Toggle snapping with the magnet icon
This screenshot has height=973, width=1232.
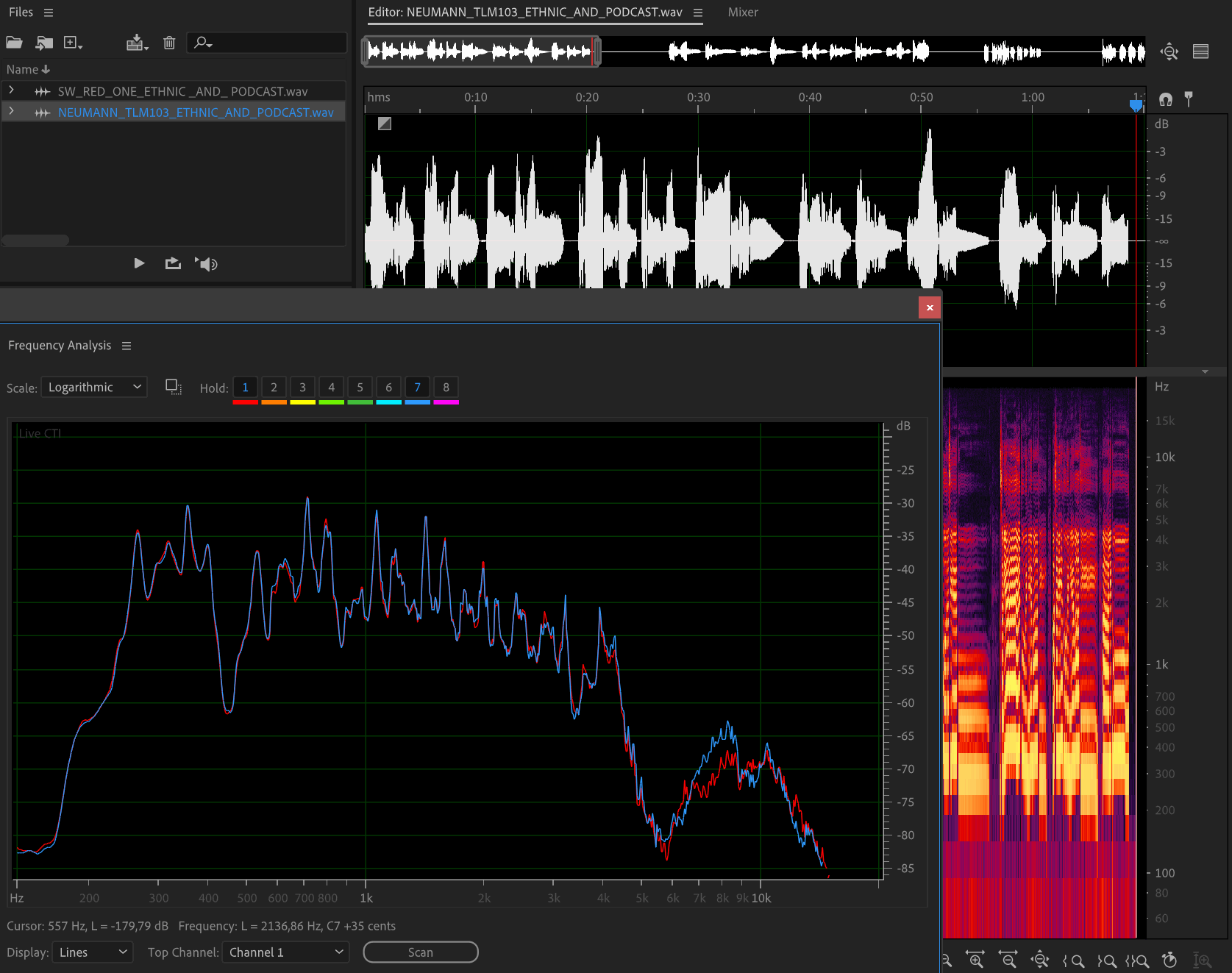pyautogui.click(x=1165, y=99)
